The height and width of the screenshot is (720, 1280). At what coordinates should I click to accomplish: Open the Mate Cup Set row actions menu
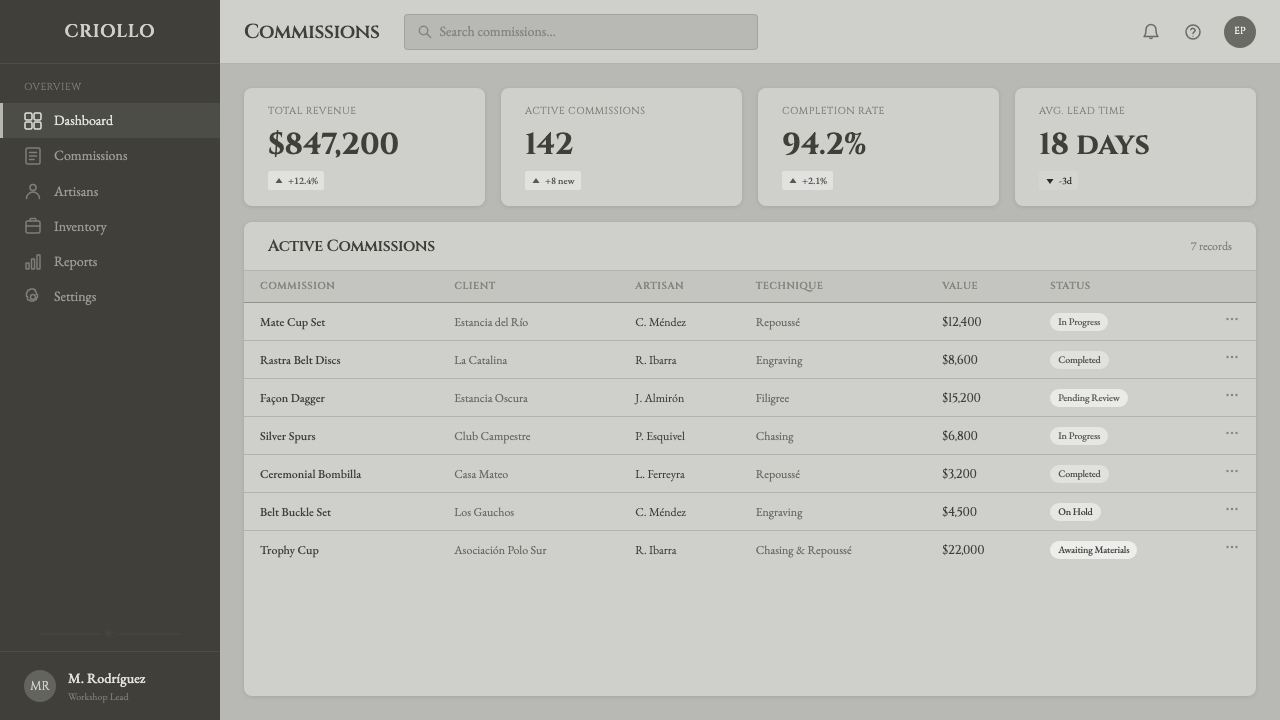pos(1232,320)
